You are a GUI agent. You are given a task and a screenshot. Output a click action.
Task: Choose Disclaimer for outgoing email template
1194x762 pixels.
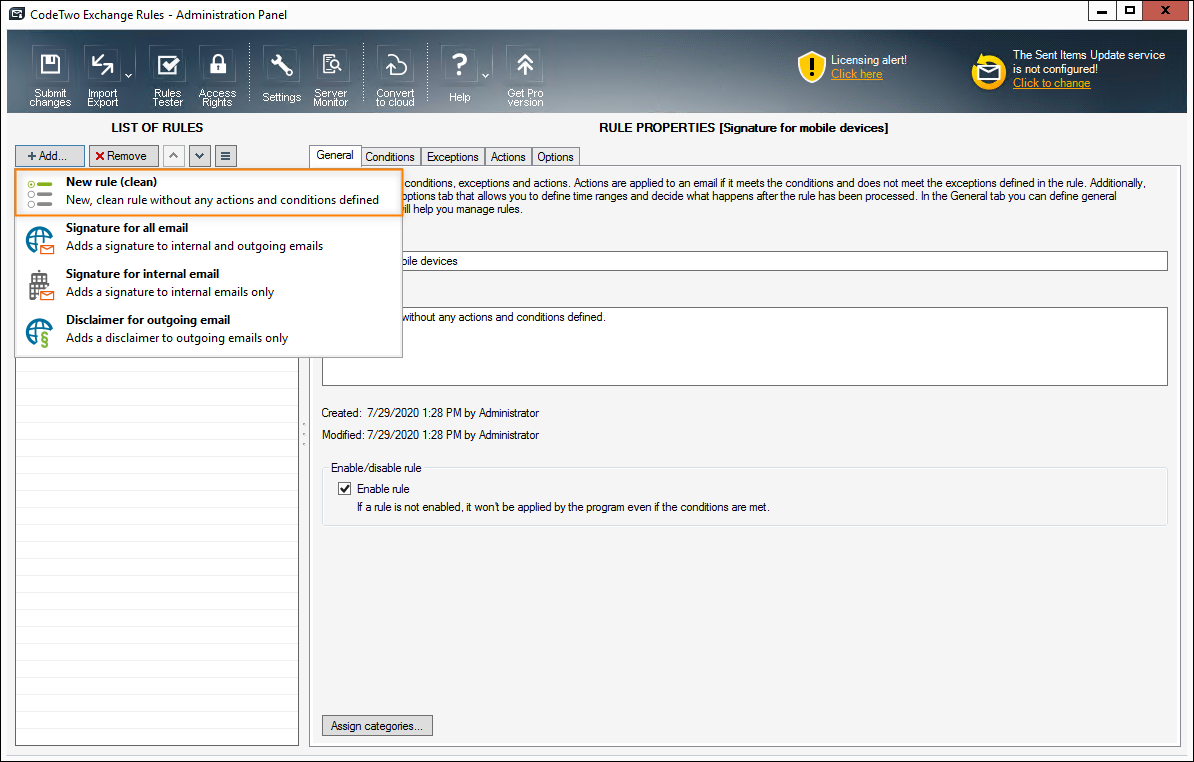tap(209, 330)
